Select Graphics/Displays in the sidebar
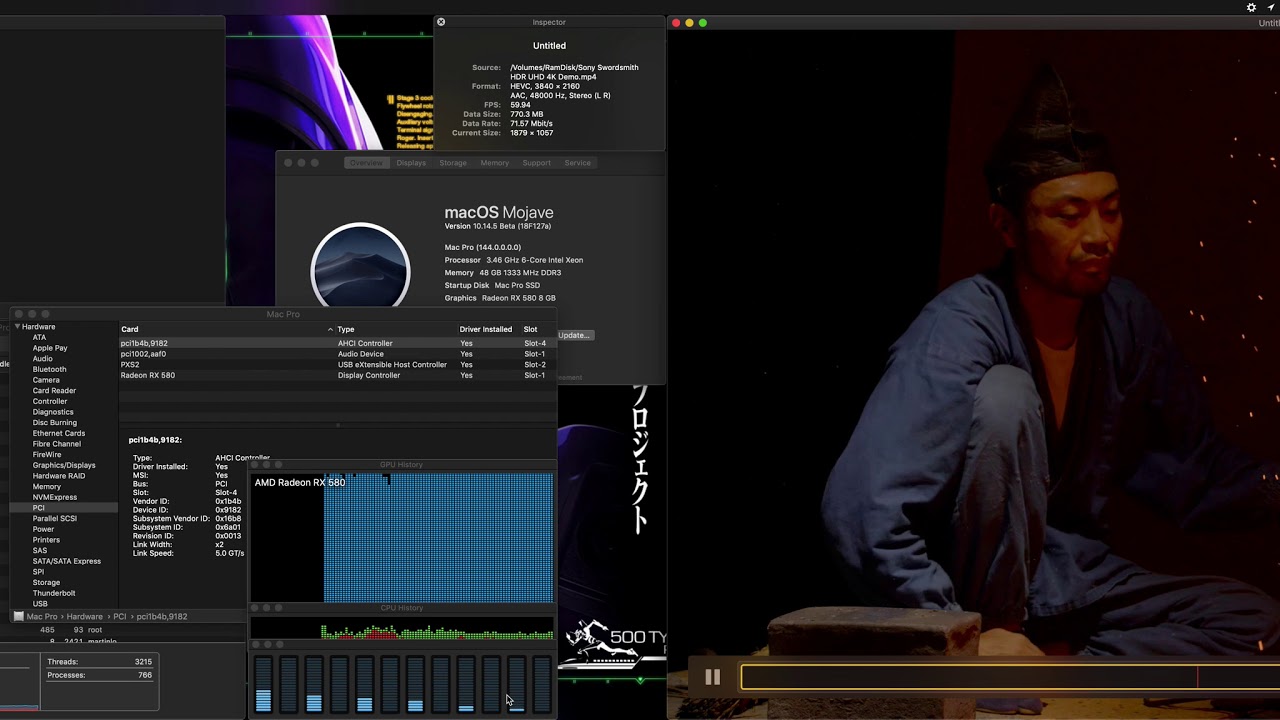This screenshot has height=720, width=1280. pyautogui.click(x=64, y=466)
